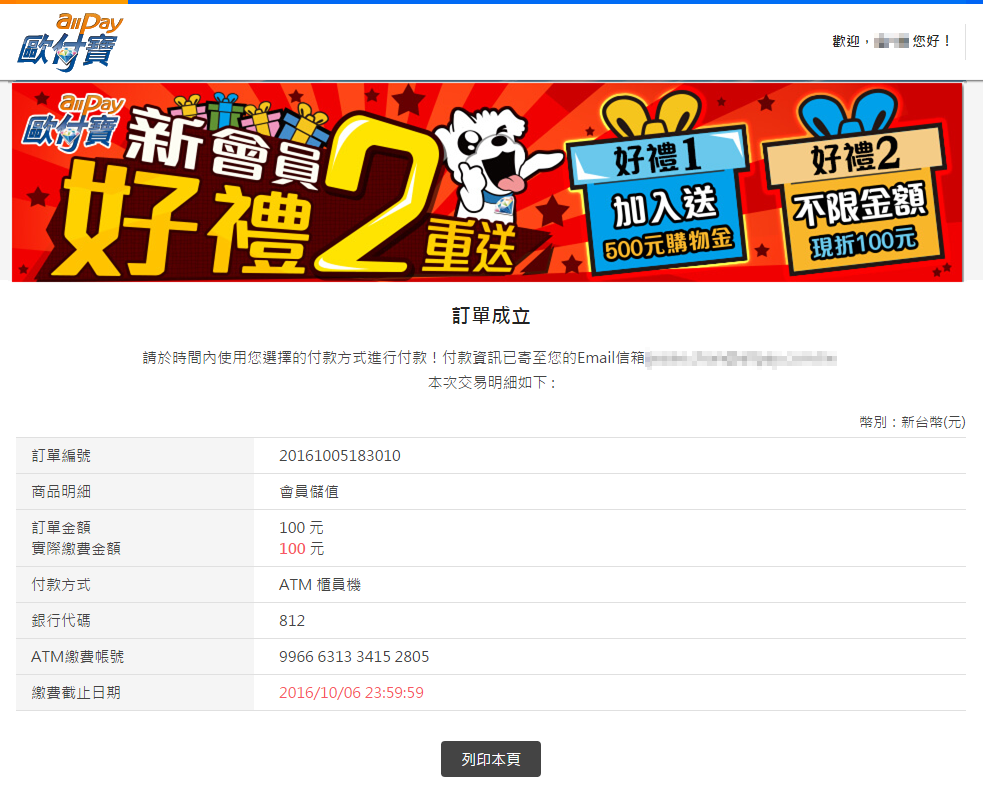Click the 銀行代碼 row label

click(x=61, y=620)
